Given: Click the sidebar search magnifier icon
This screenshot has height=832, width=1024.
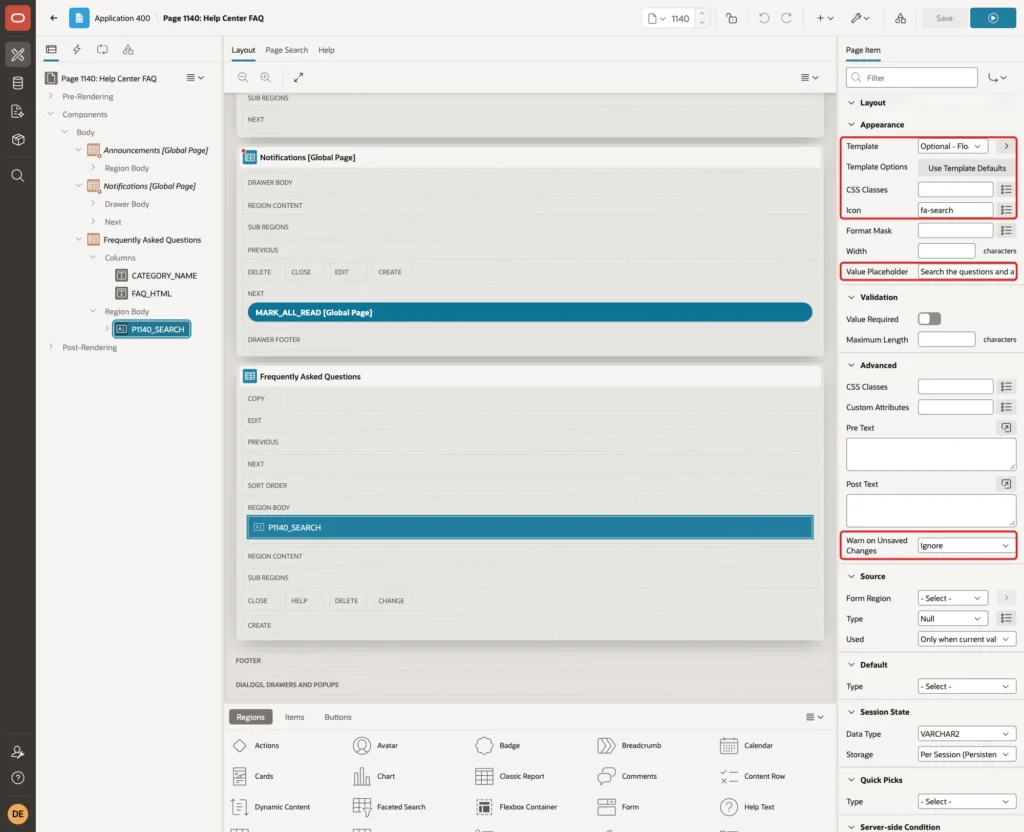Looking at the screenshot, I should click(18, 176).
